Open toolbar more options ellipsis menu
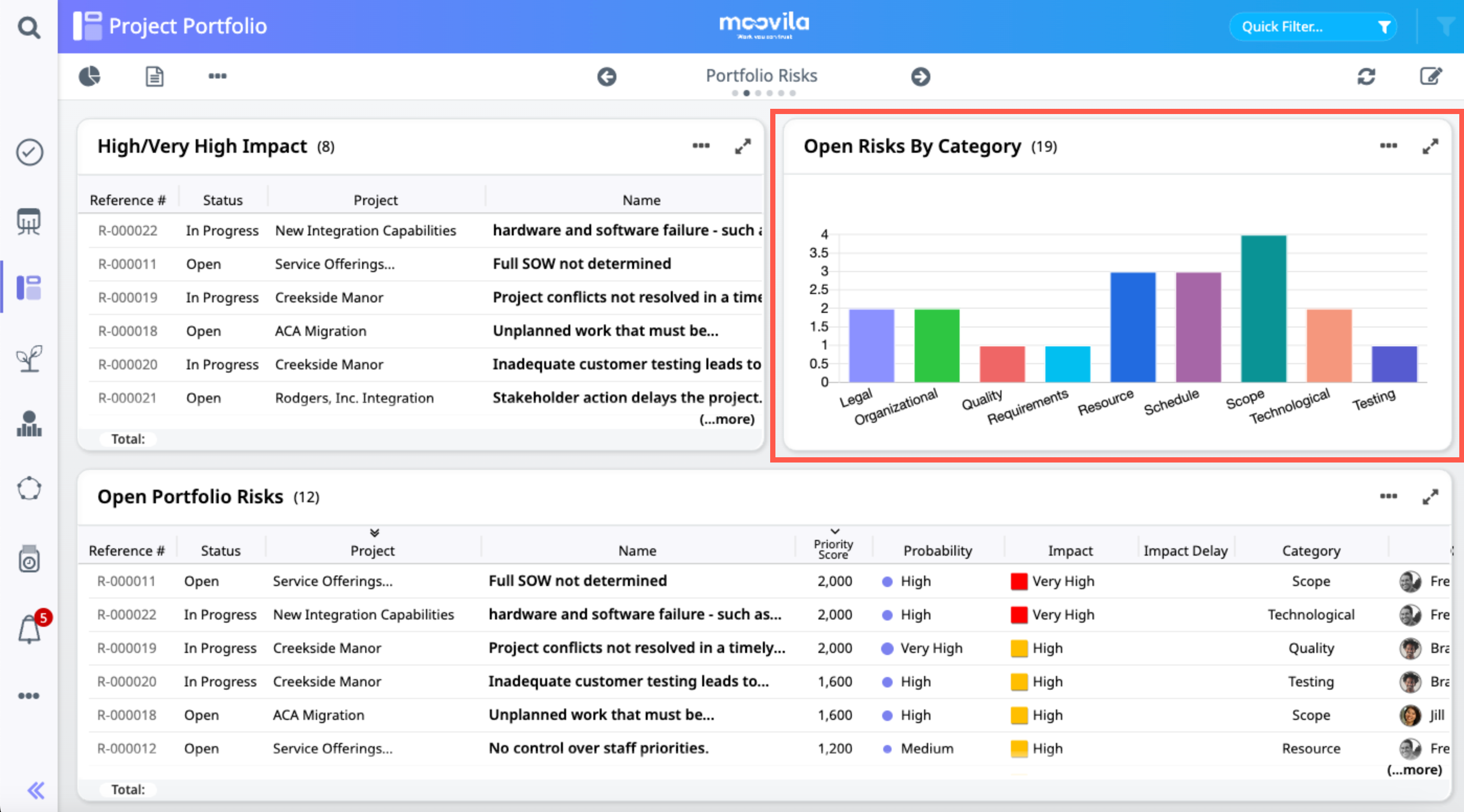1464x812 pixels. pyautogui.click(x=217, y=76)
